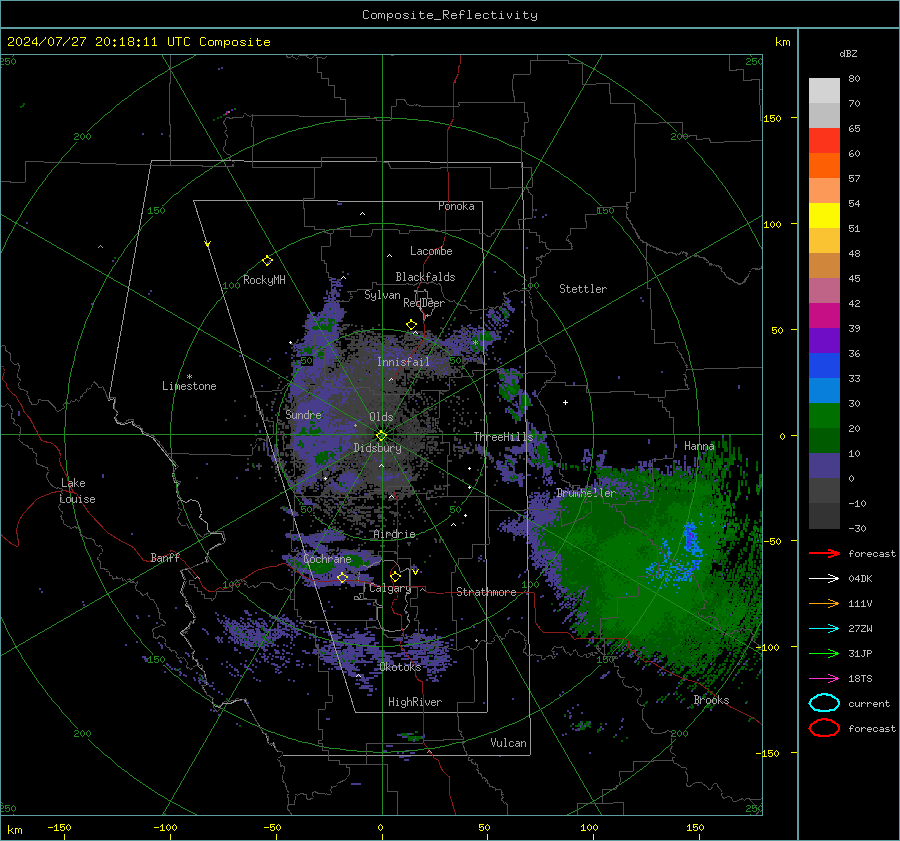This screenshot has height=841, width=900.
Task: Click the Brooks city label
Action: pyautogui.click(x=711, y=700)
